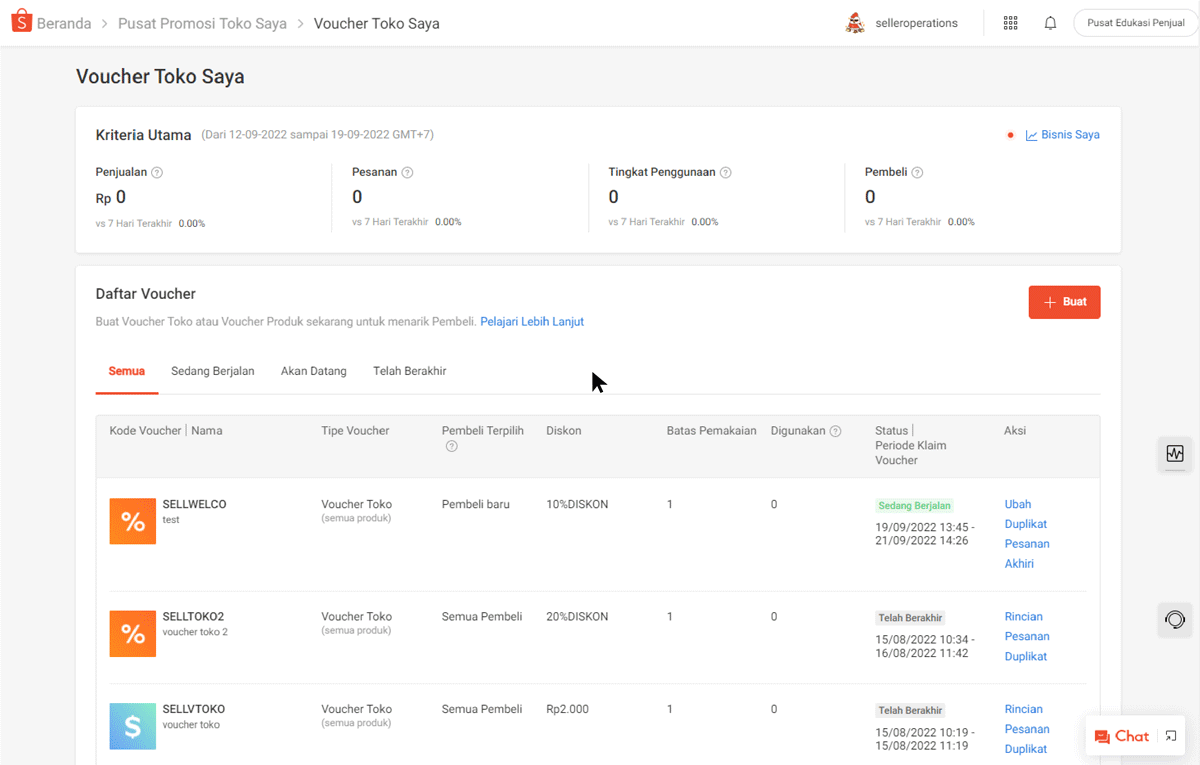Open Pelajari Lebih Lanjut link

(532, 322)
